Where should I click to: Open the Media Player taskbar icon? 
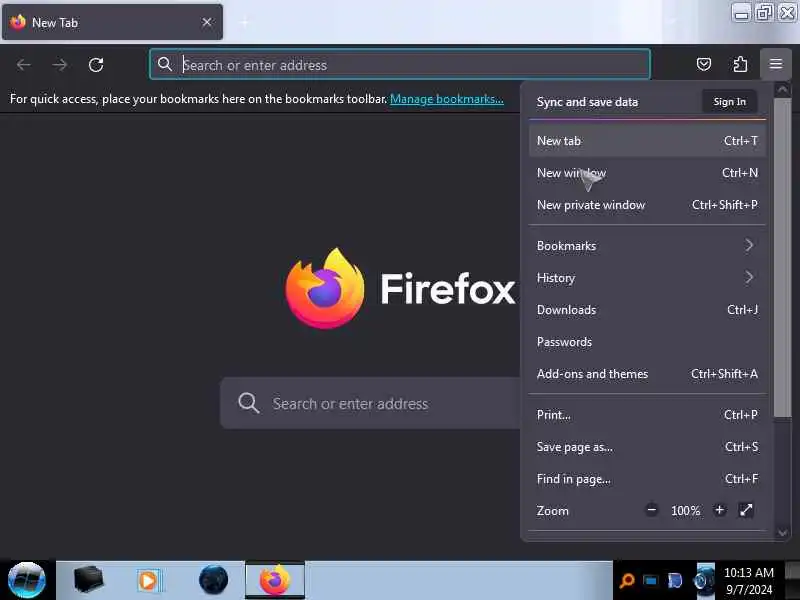pyautogui.click(x=149, y=580)
